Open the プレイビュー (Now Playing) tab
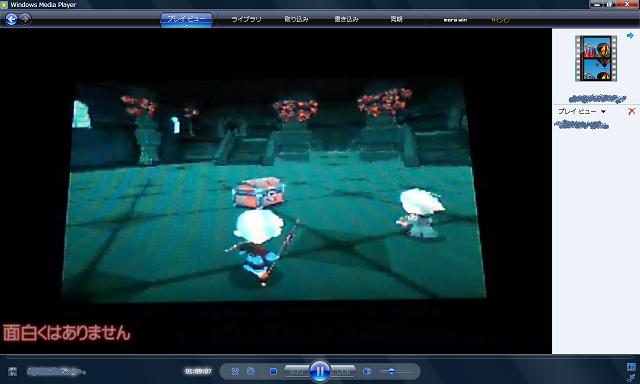This screenshot has width=640, height=384. (x=187, y=19)
